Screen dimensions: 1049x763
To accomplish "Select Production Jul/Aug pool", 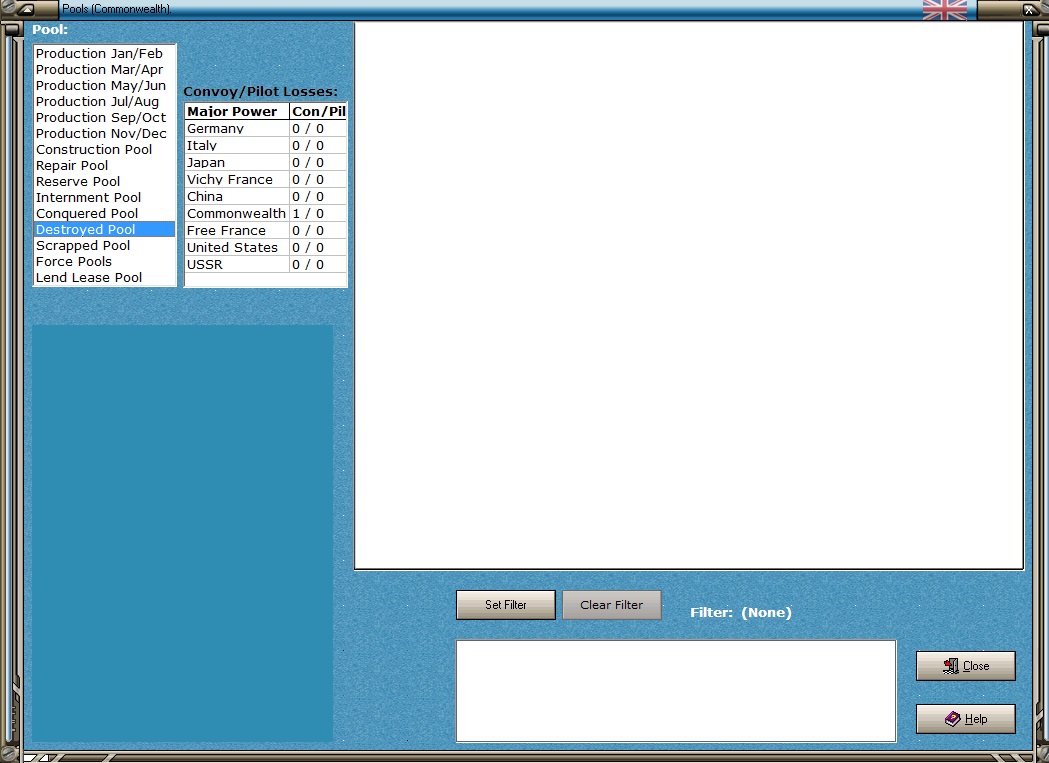I will (x=104, y=102).
